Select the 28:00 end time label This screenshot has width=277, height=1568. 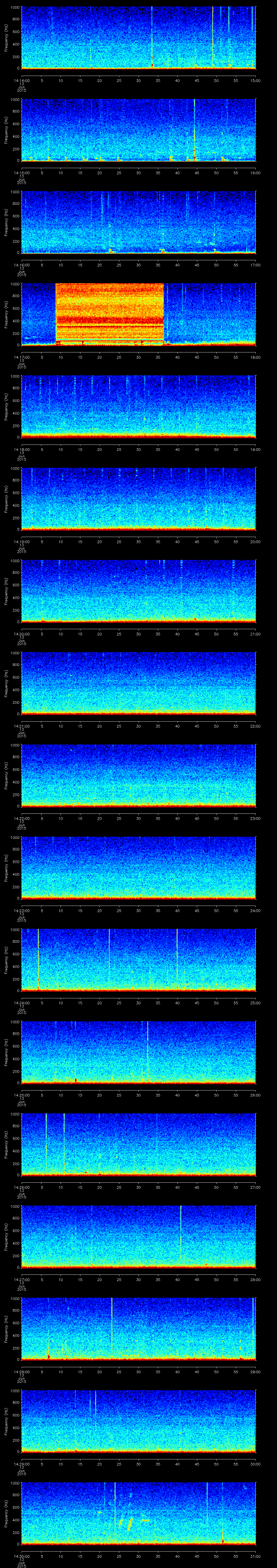click(x=255, y=1279)
